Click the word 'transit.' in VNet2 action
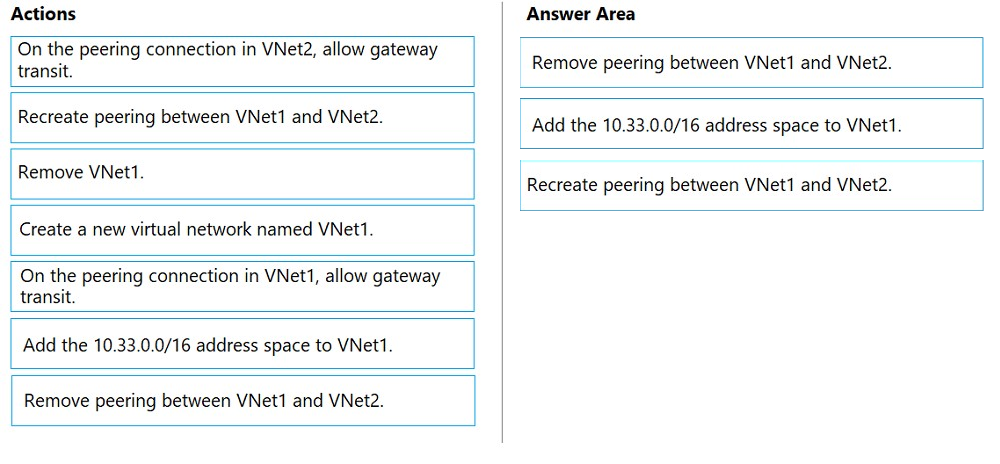 45,70
